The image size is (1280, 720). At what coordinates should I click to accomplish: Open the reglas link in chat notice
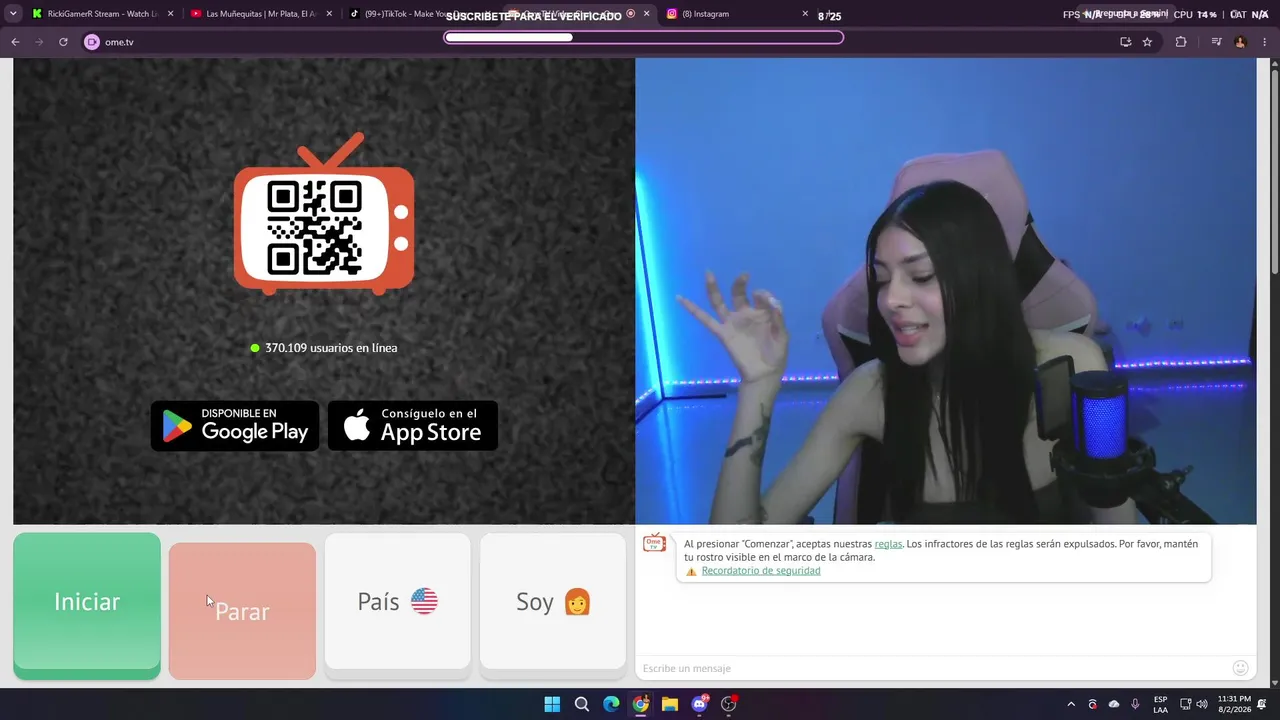point(888,544)
